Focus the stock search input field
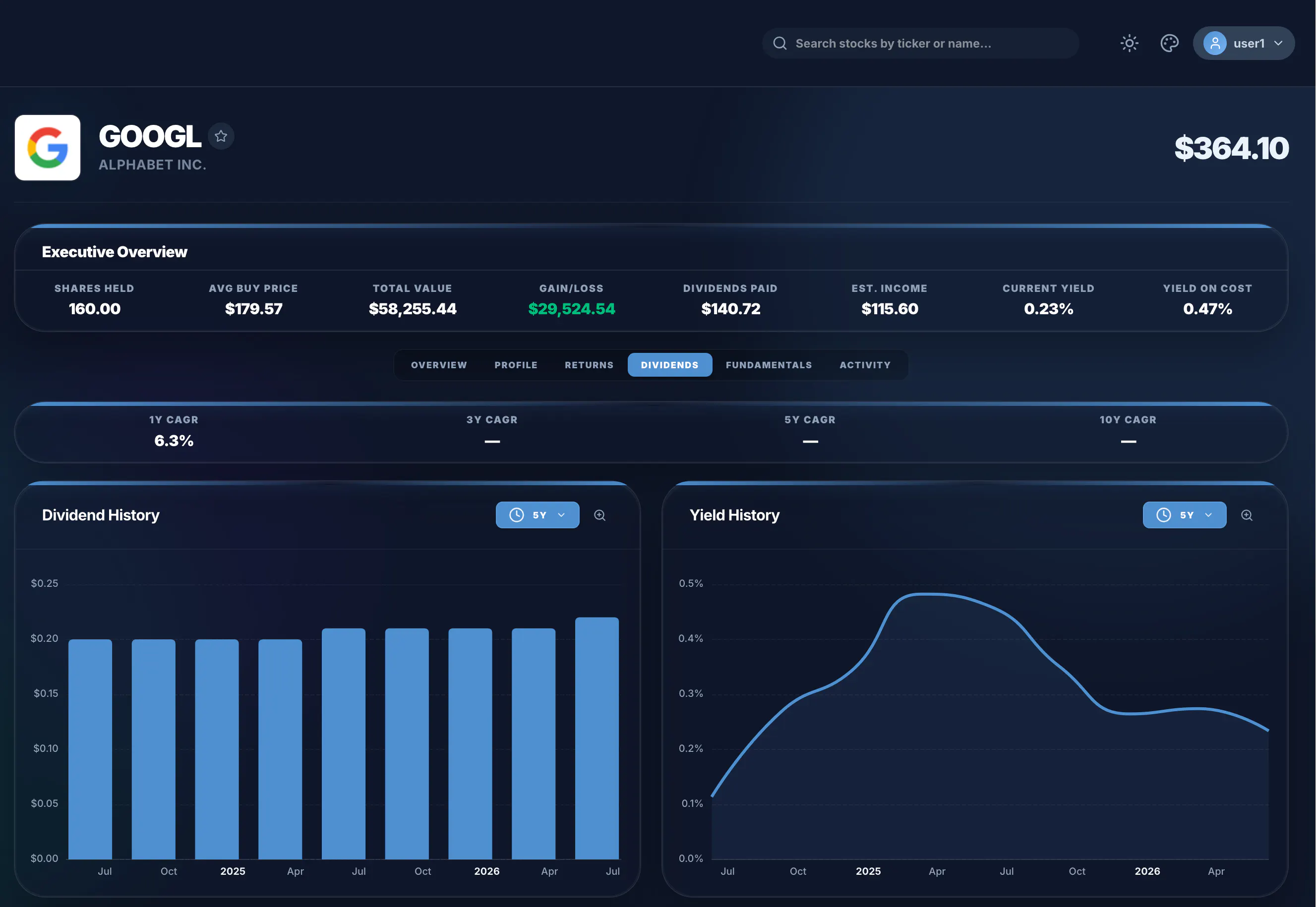Screen dimensions: 1316x907 tap(920, 43)
